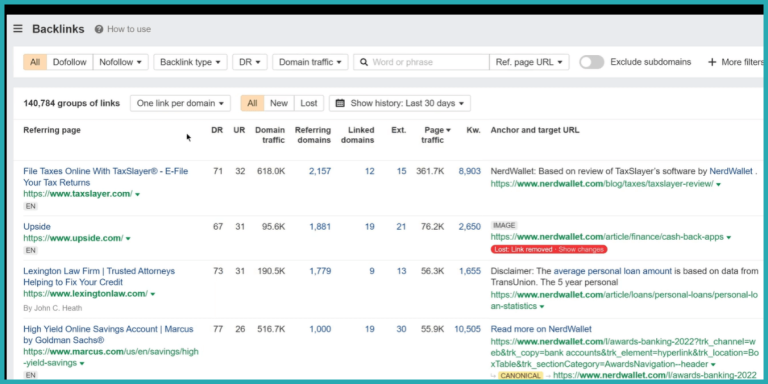Sort by Referring domains column header

313,135
